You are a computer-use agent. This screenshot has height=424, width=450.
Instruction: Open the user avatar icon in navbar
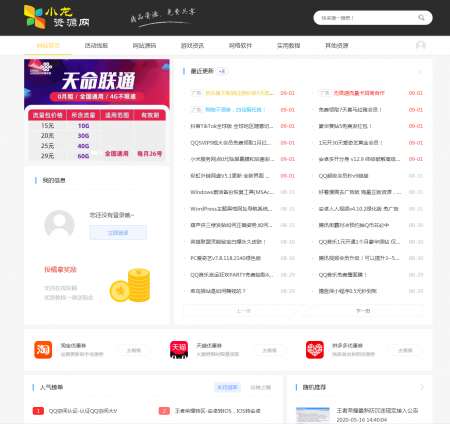(x=421, y=45)
